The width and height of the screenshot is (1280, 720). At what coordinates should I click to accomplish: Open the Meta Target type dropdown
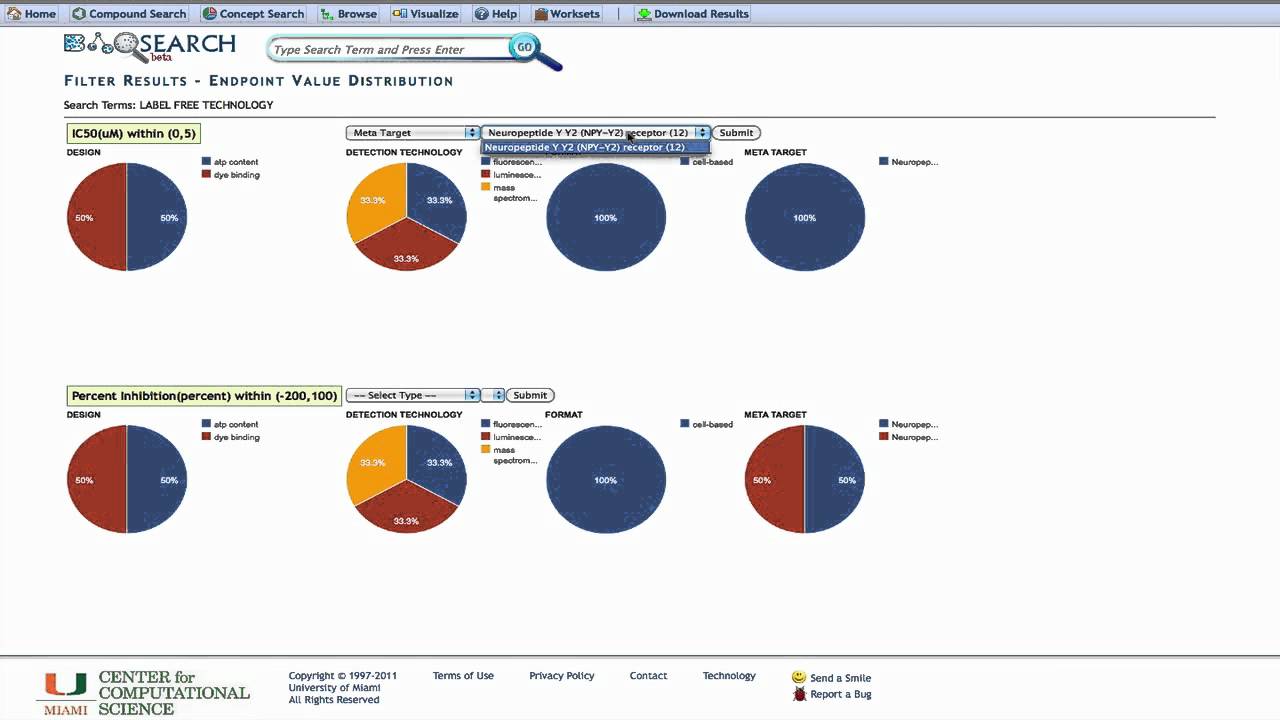point(412,132)
